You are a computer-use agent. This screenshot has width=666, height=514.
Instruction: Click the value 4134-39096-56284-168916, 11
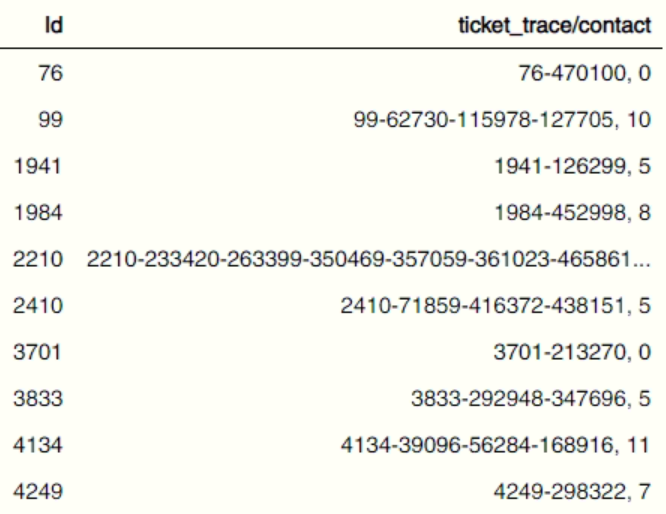pyautogui.click(x=496, y=445)
